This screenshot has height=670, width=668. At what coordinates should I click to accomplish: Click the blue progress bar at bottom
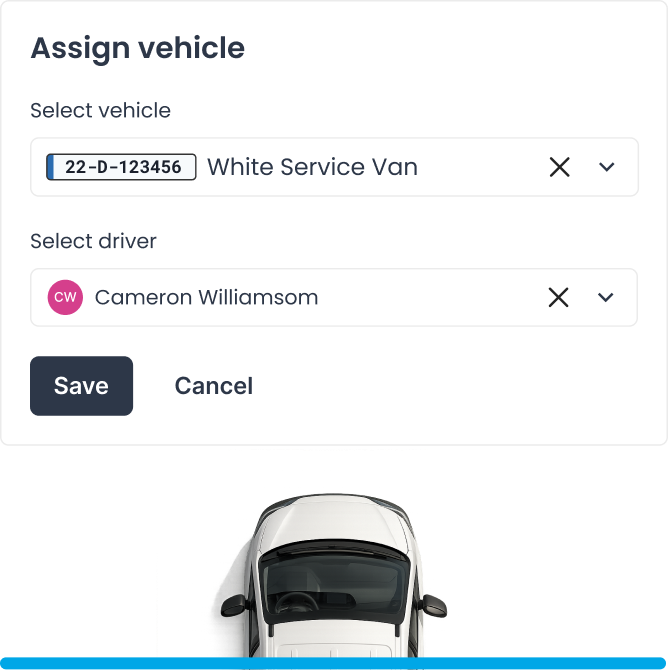(333, 663)
